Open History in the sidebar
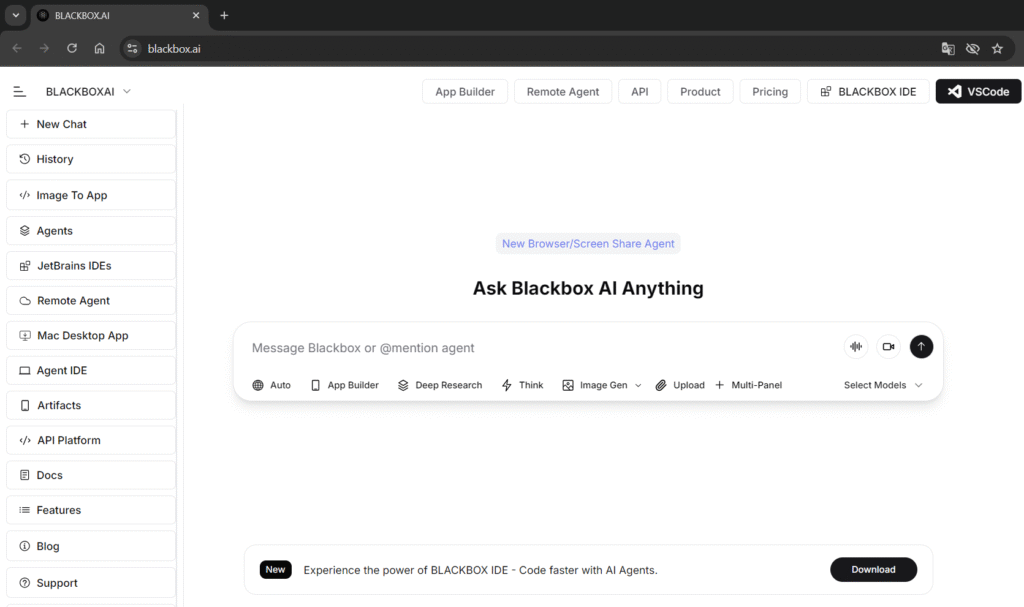1024x607 pixels. pos(91,159)
